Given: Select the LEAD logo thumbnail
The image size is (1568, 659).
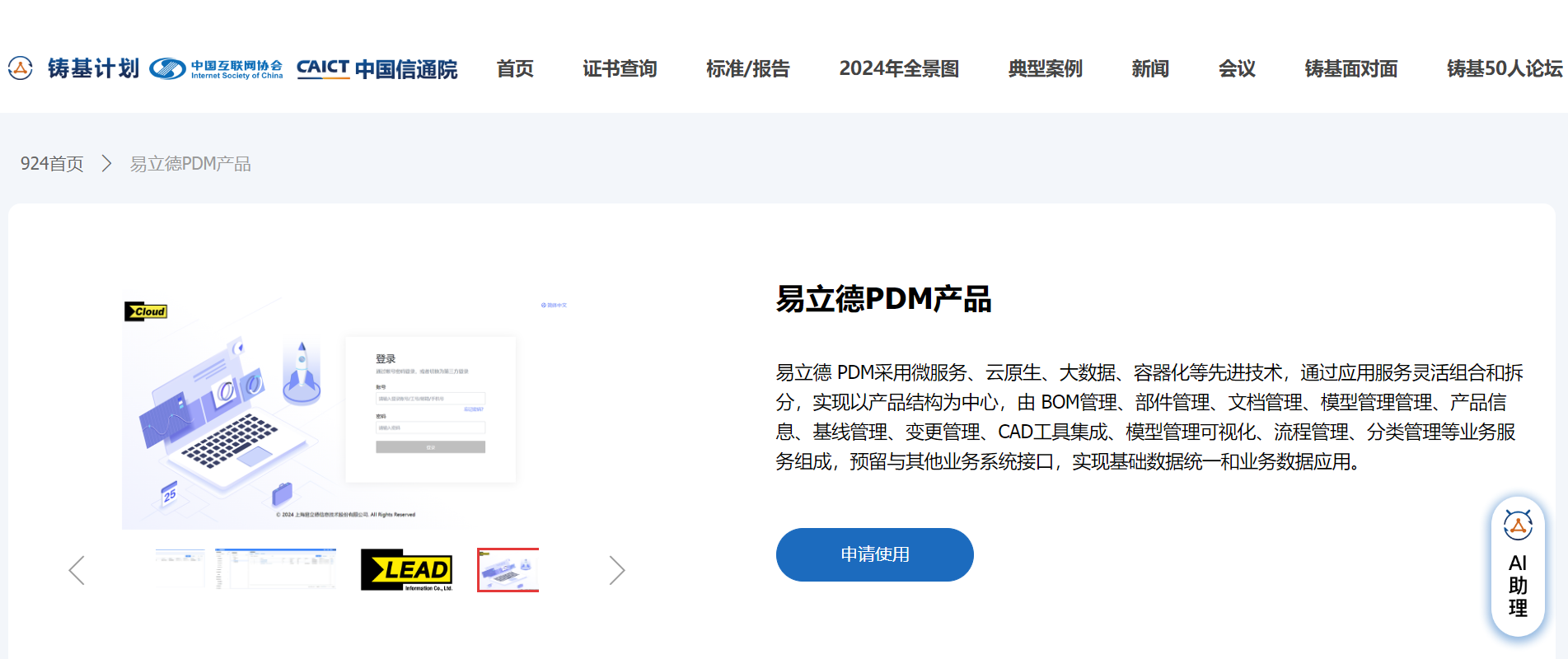Looking at the screenshot, I should click(x=407, y=570).
